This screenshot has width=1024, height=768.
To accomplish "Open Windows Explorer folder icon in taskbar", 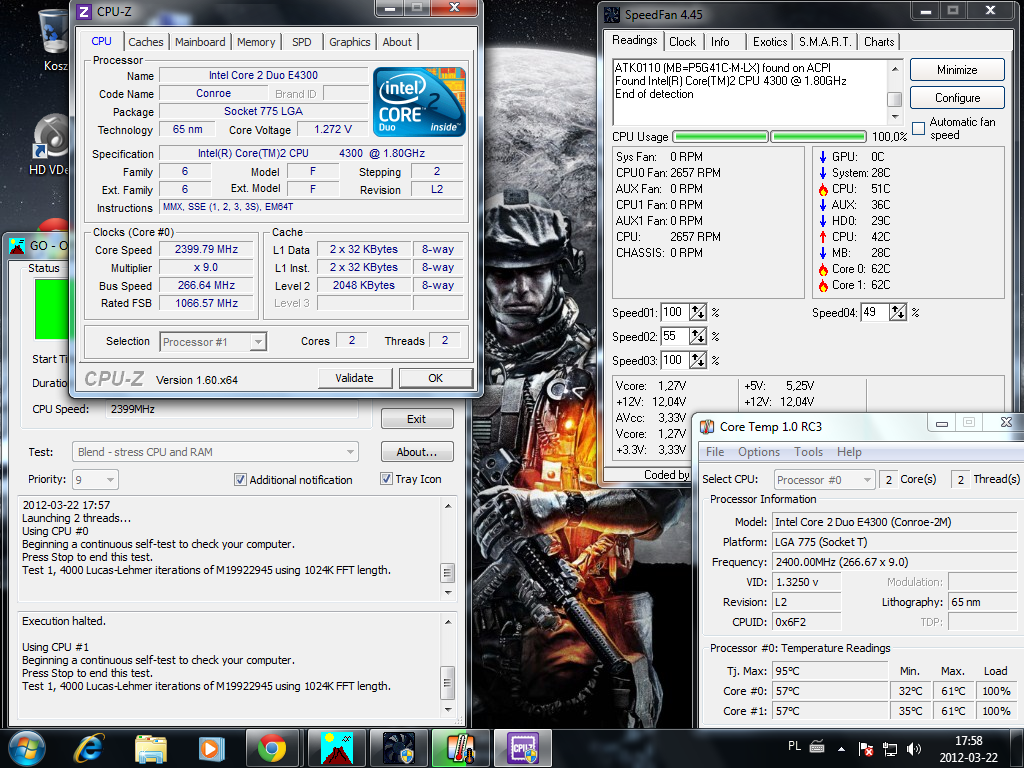I will tap(151, 748).
